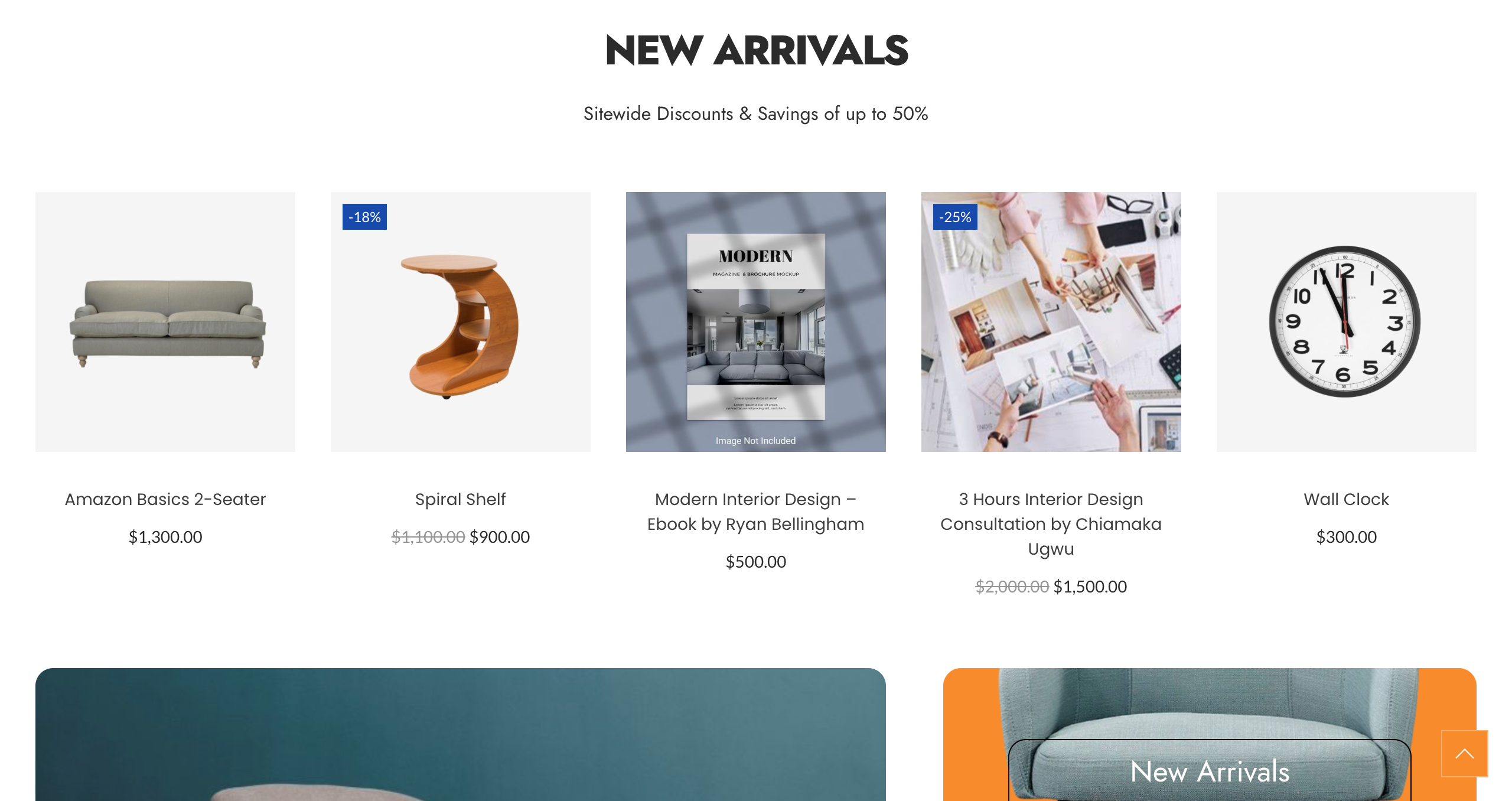Click the -18% discount badge
The height and width of the screenshot is (801, 1512).
(364, 217)
